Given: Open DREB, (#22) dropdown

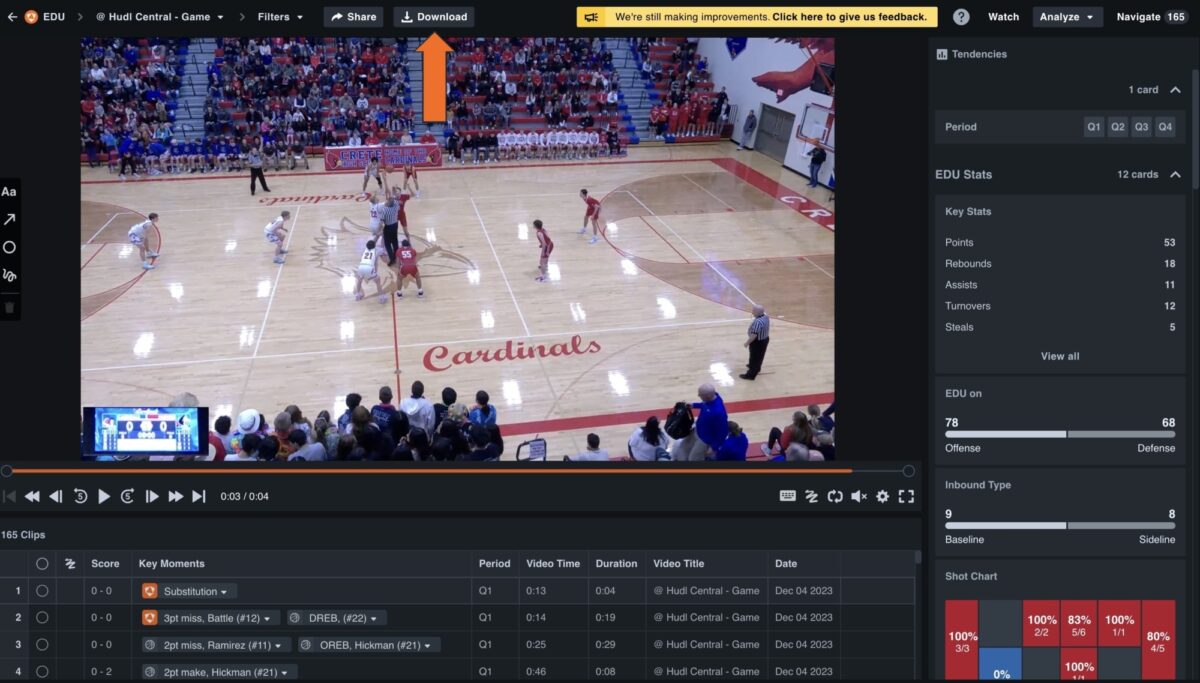Looking at the screenshot, I should pos(337,618).
